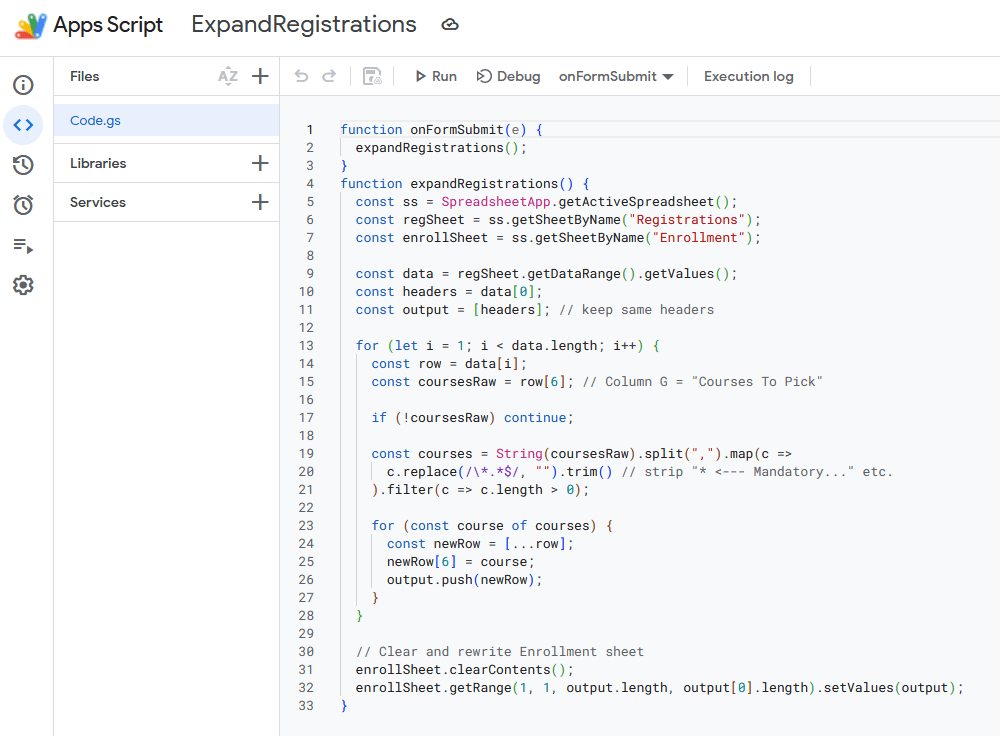The height and width of the screenshot is (736, 1000).
Task: Click the Apps Script logo
Action: tap(30, 25)
